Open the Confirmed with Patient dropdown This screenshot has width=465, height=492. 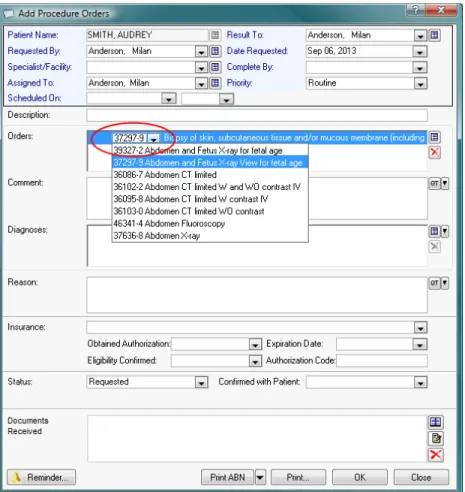[x=420, y=383]
